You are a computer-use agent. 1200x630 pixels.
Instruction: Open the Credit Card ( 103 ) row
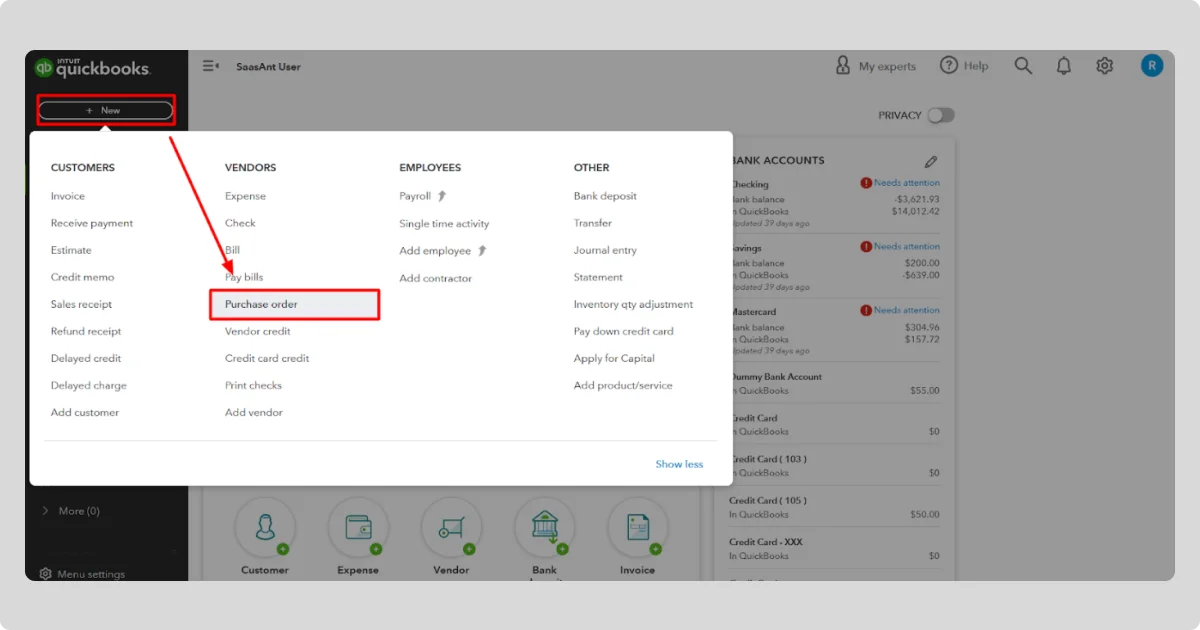tap(834, 465)
